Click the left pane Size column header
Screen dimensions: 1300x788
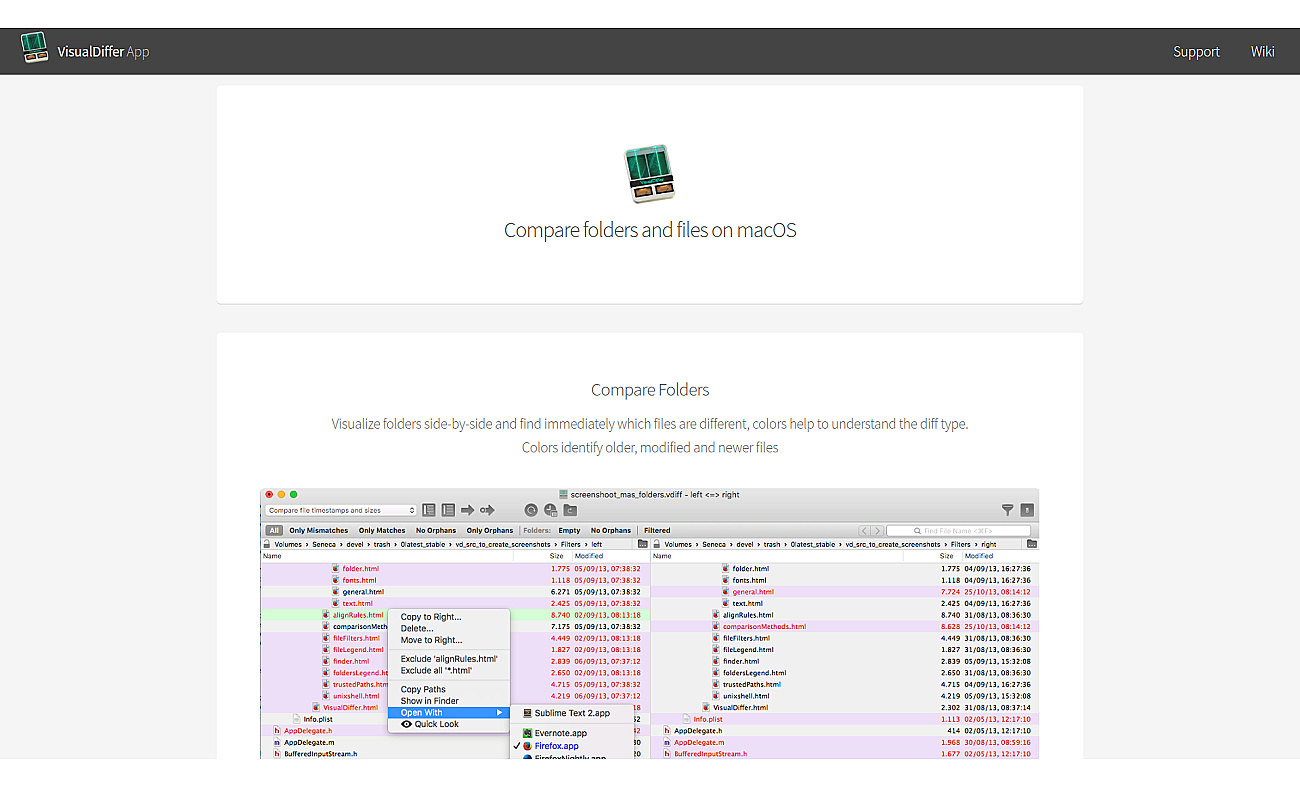[556, 556]
